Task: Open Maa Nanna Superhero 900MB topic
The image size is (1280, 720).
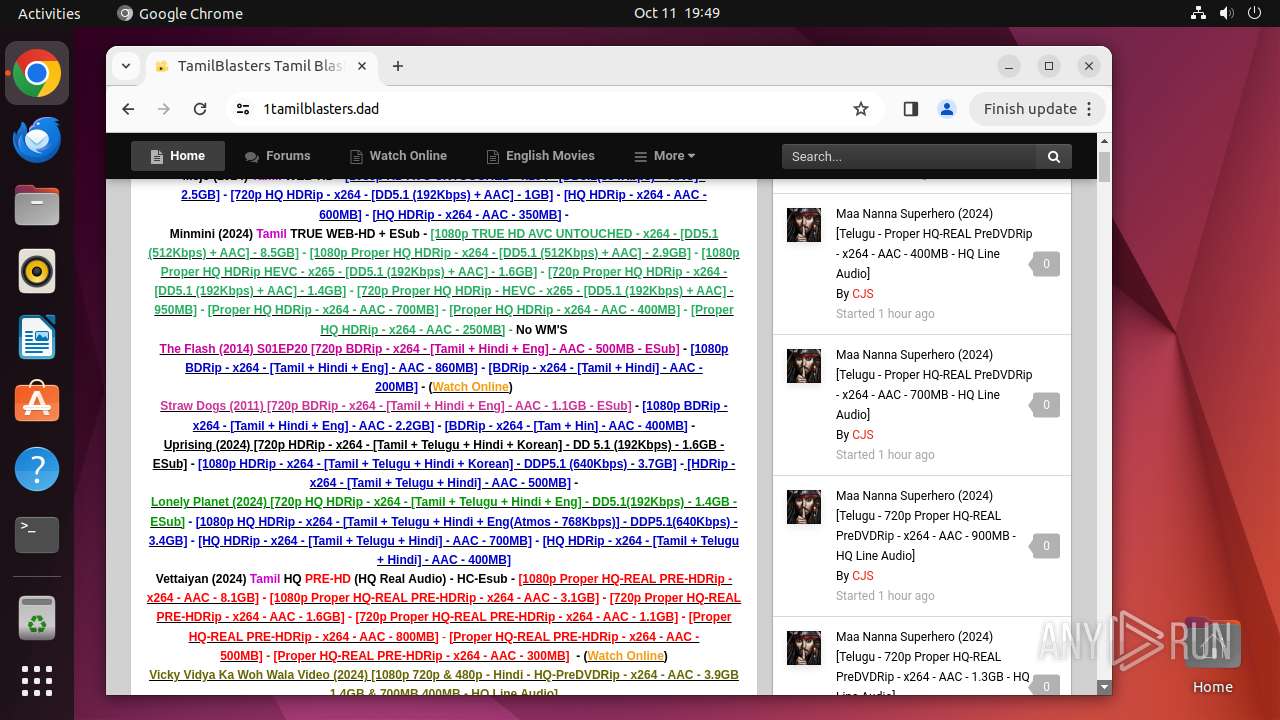Action: 926,525
